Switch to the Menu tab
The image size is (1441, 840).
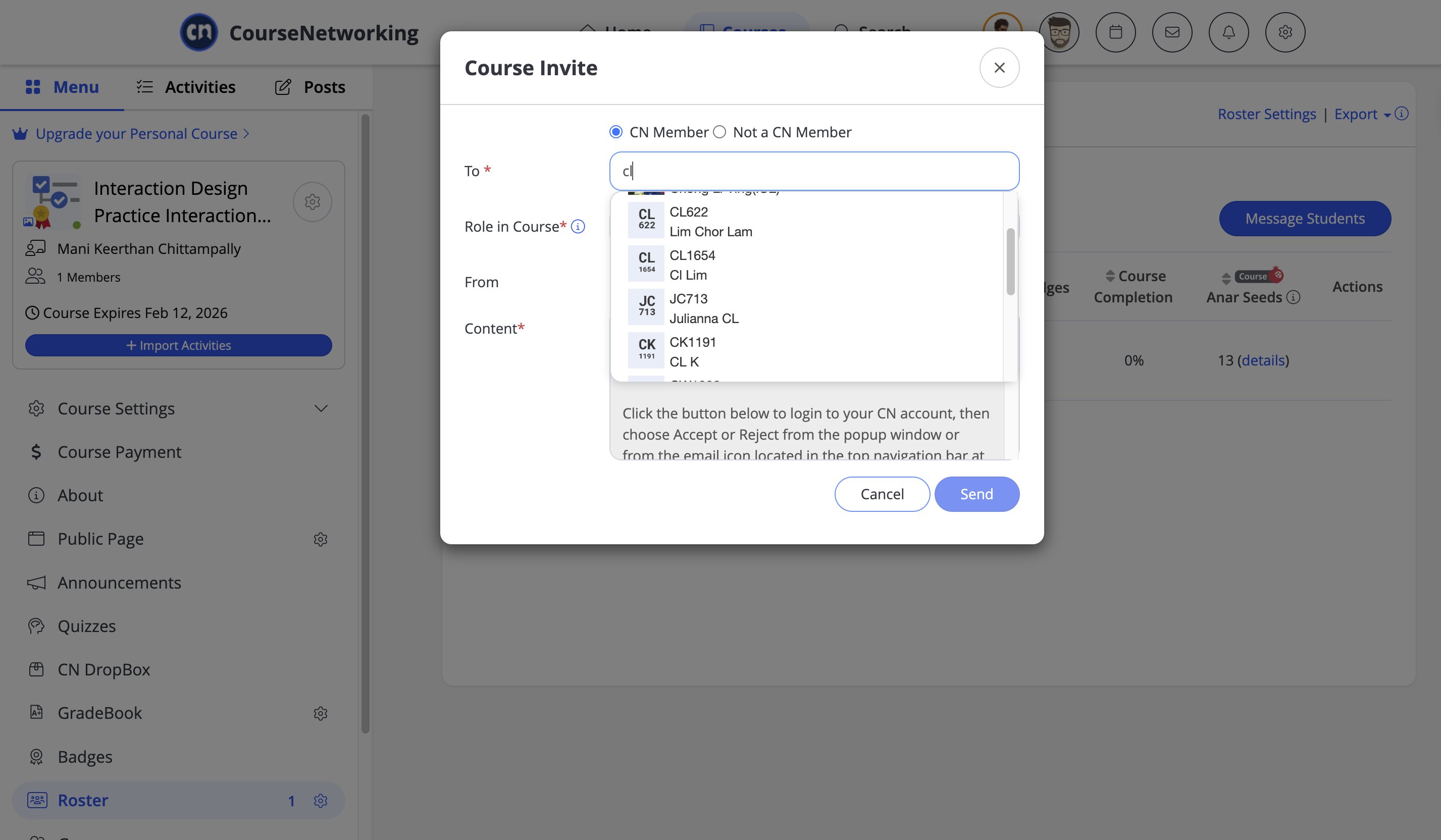click(62, 87)
